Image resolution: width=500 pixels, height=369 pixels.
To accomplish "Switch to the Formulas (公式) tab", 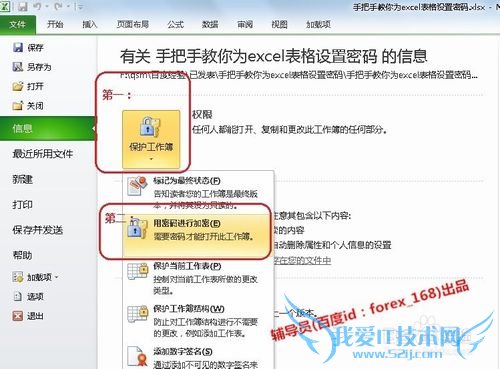I will (175, 24).
